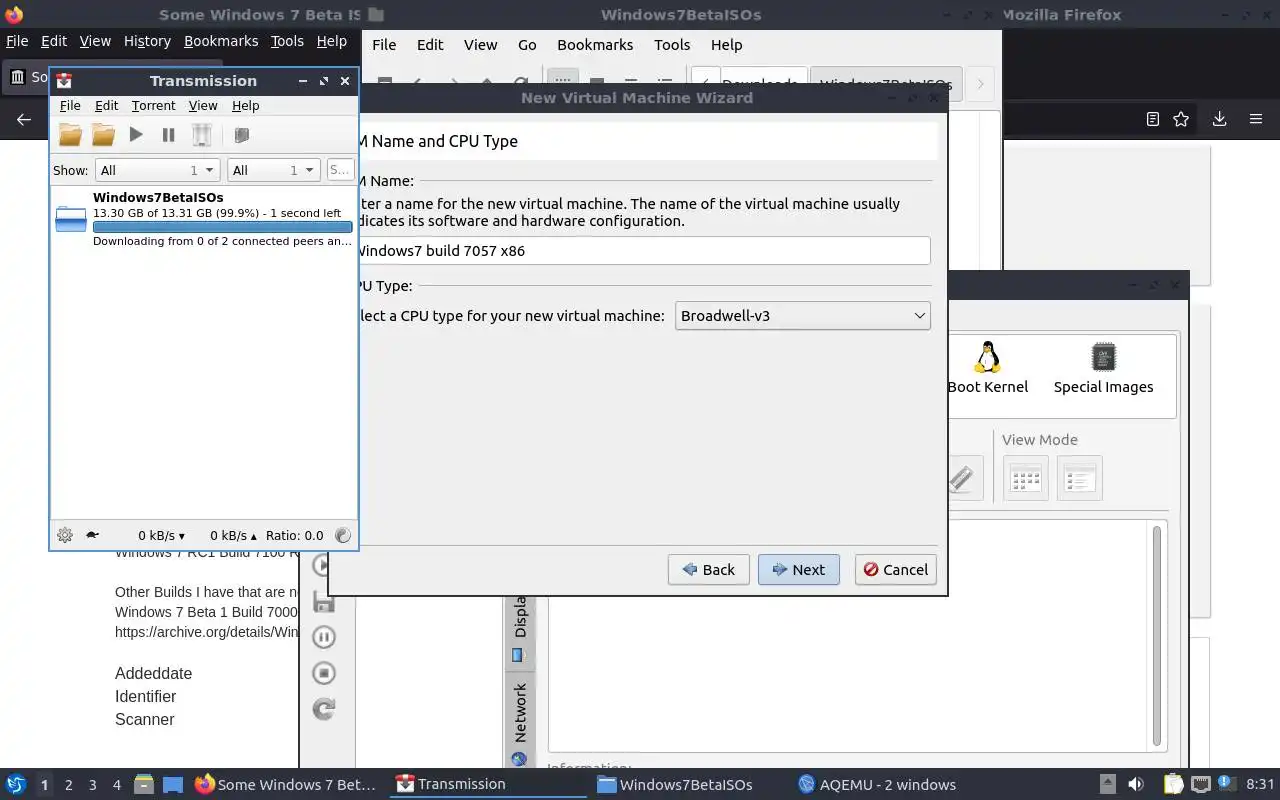Open Firefox downloads panel icon
The image size is (1280, 800).
1219,119
